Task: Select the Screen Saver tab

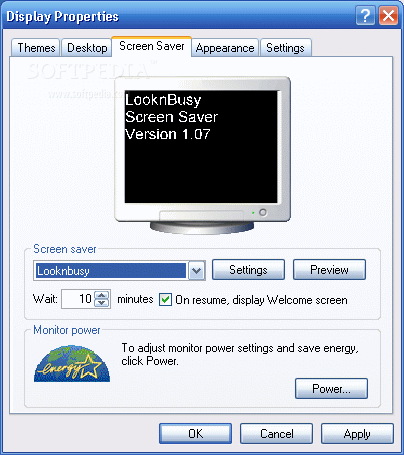Action: 152,46
